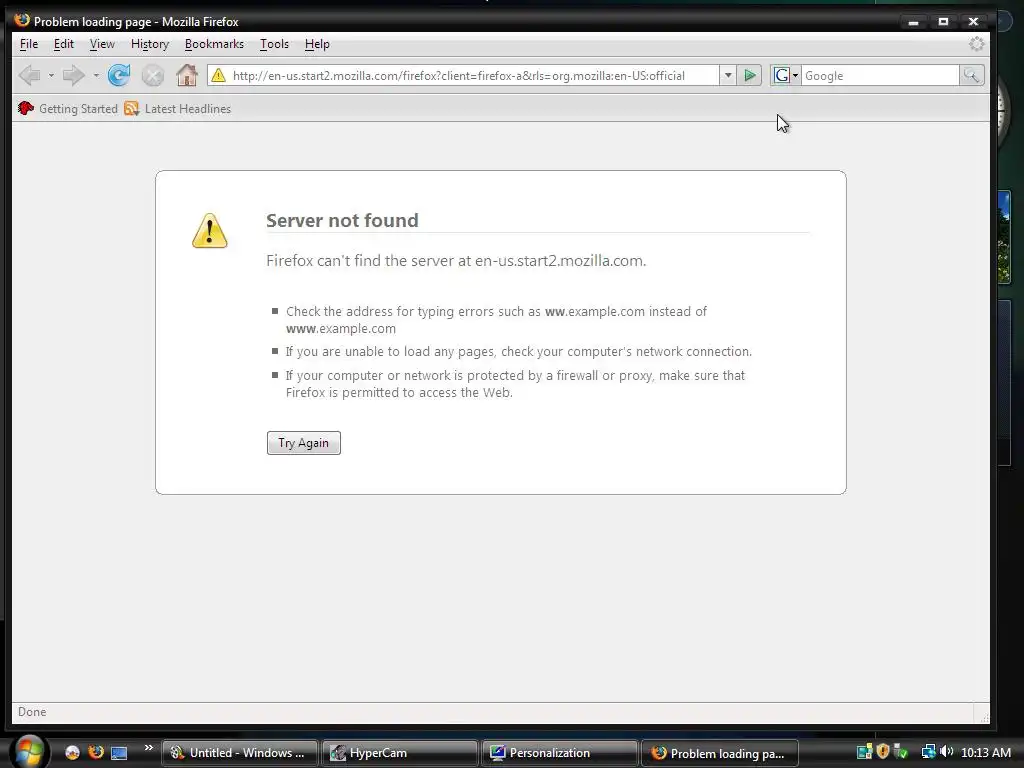
Task: Click the security shield tray icon
Action: [883, 752]
